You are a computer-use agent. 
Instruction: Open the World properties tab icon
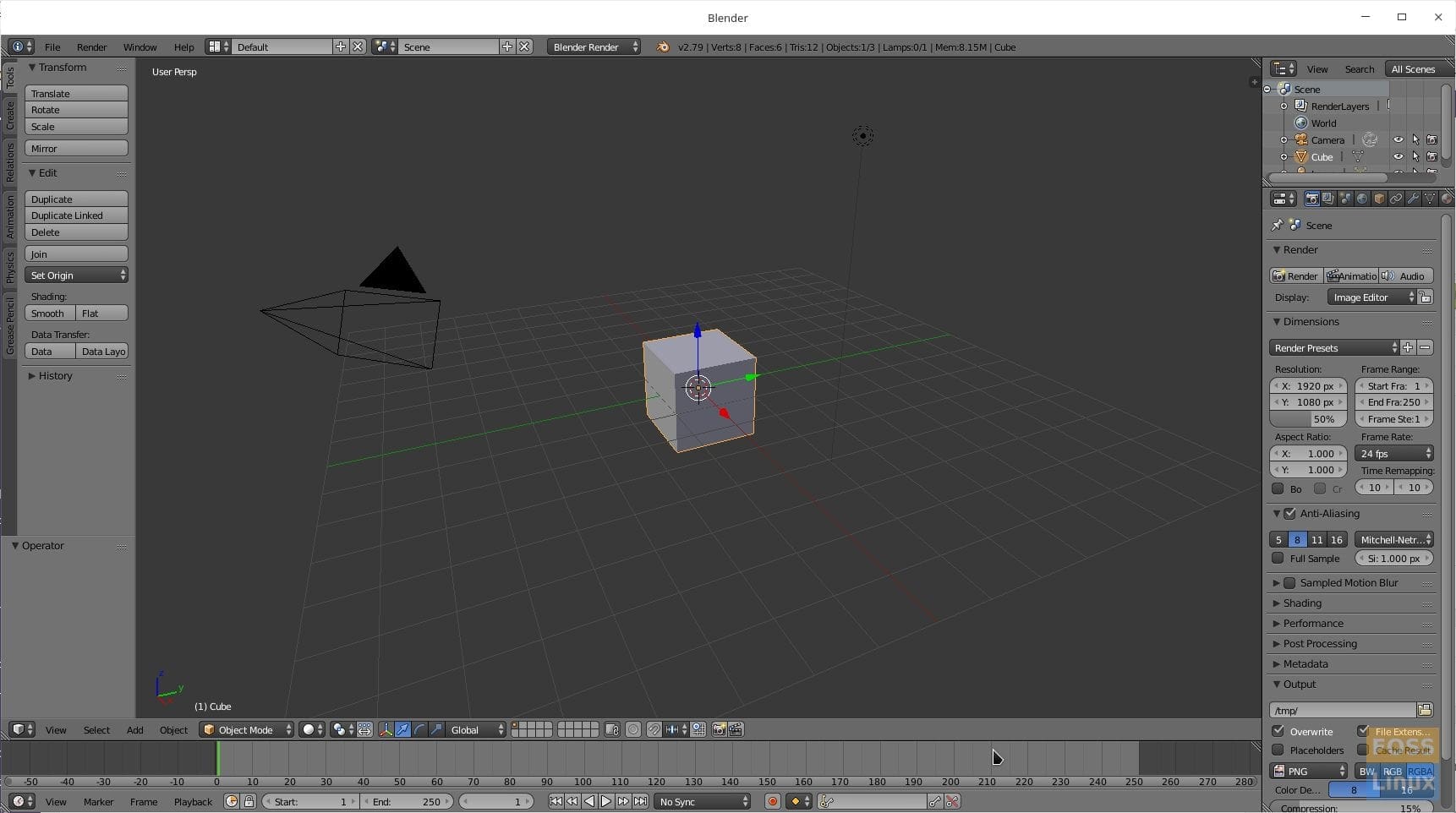pos(1362,199)
